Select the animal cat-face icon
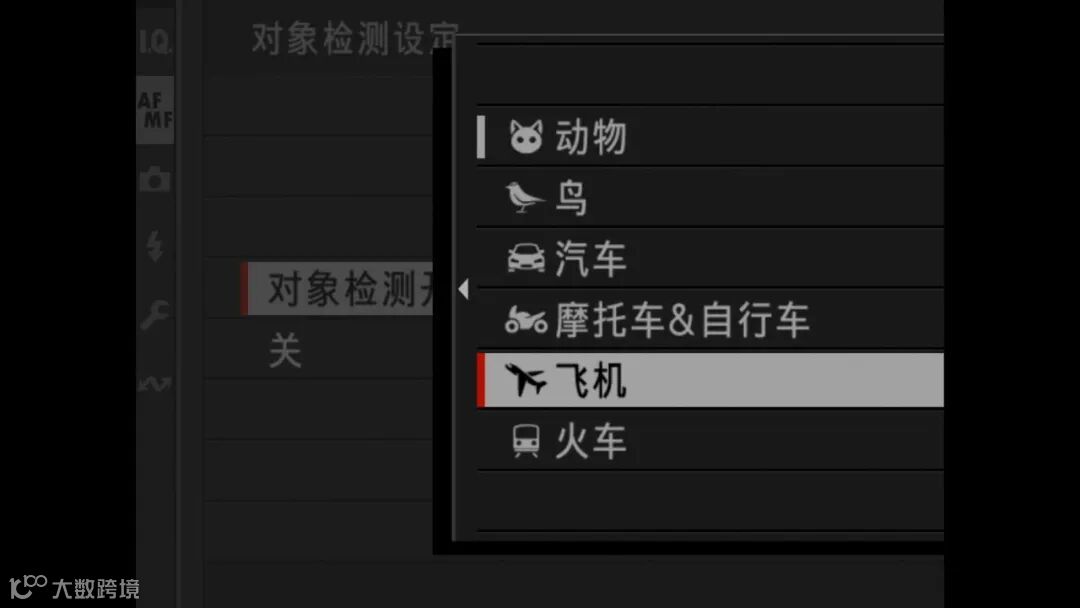This screenshot has width=1080, height=608. (526, 136)
